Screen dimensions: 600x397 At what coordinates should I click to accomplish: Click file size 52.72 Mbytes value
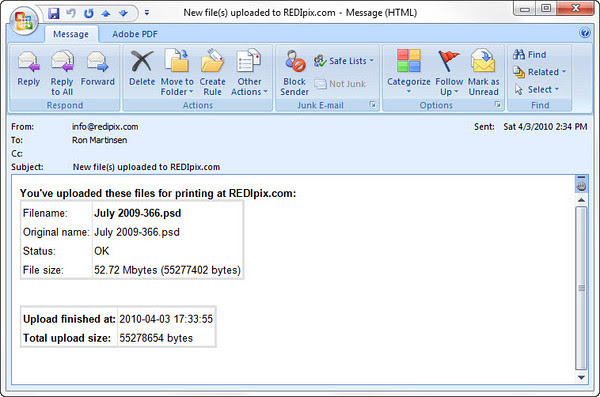(167, 270)
